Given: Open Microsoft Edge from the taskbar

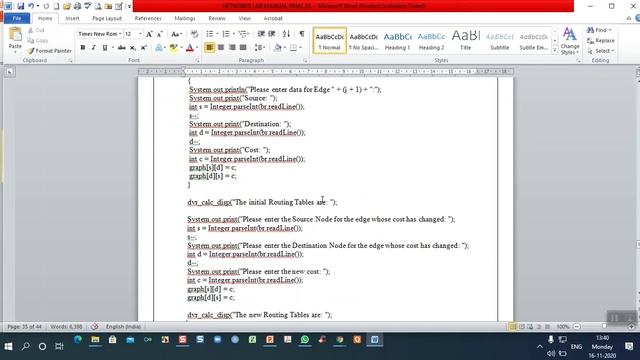Looking at the screenshot, I should pyautogui.click(x=78, y=340).
